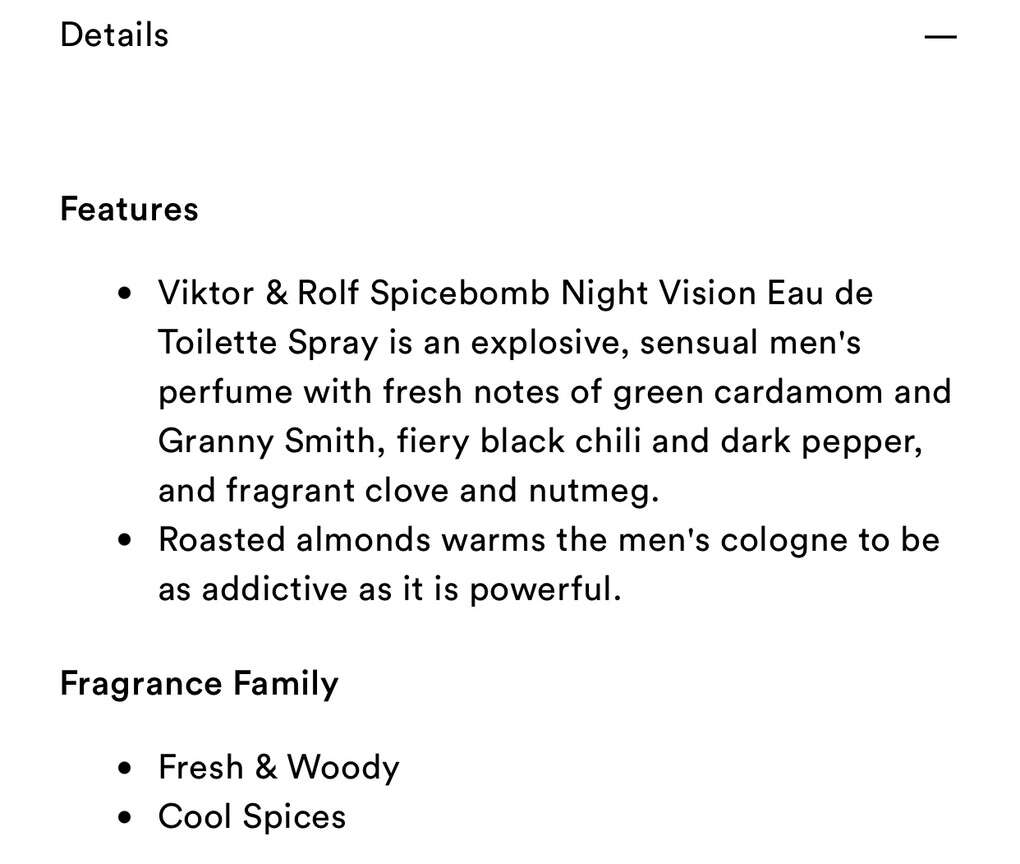Select the Fresh & Woody list item
The height and width of the screenshot is (864, 1020).
[x=278, y=768]
